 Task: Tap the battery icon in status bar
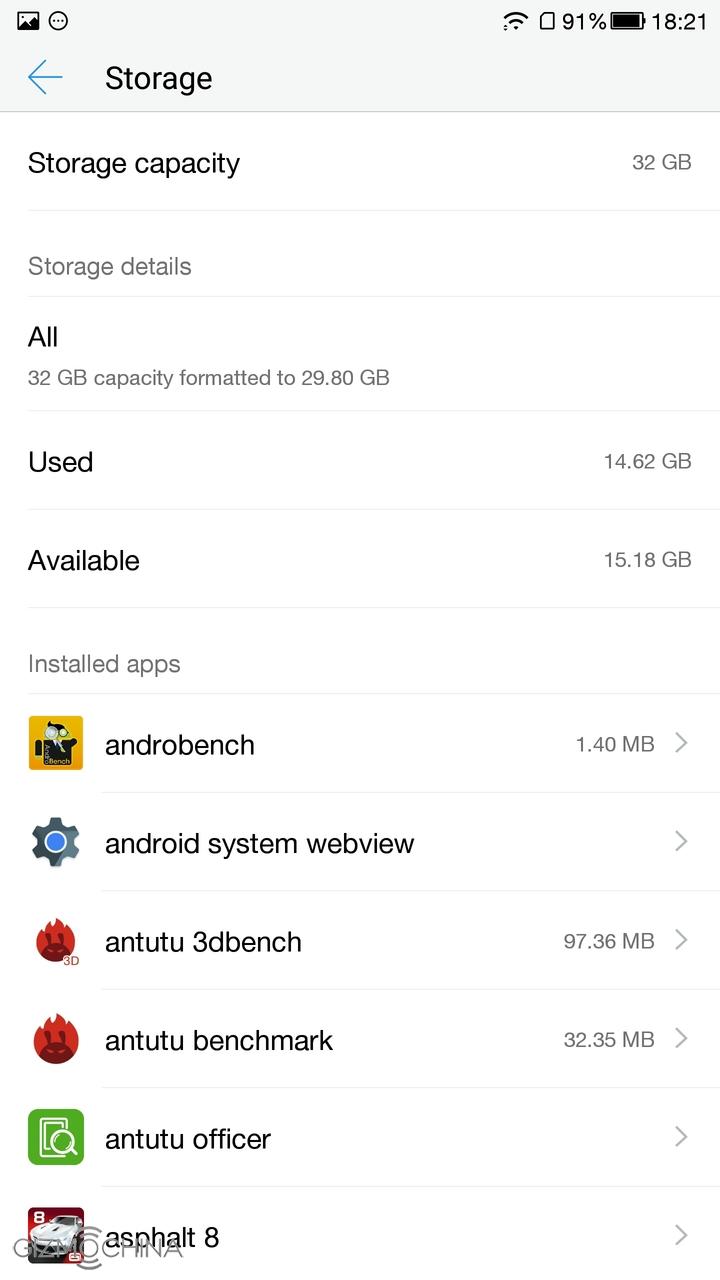[627, 21]
